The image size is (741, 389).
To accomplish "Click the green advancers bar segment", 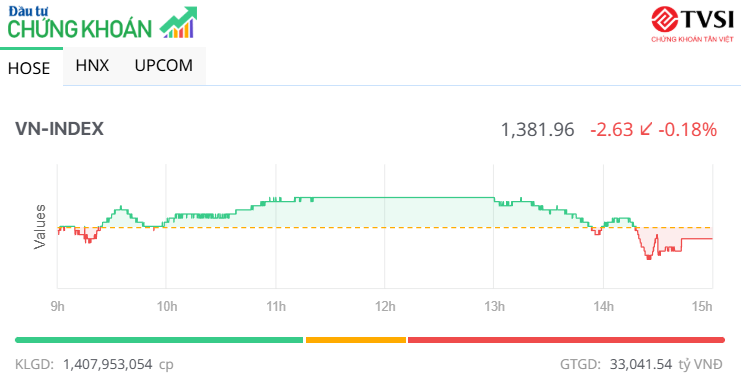I will 159,340.
